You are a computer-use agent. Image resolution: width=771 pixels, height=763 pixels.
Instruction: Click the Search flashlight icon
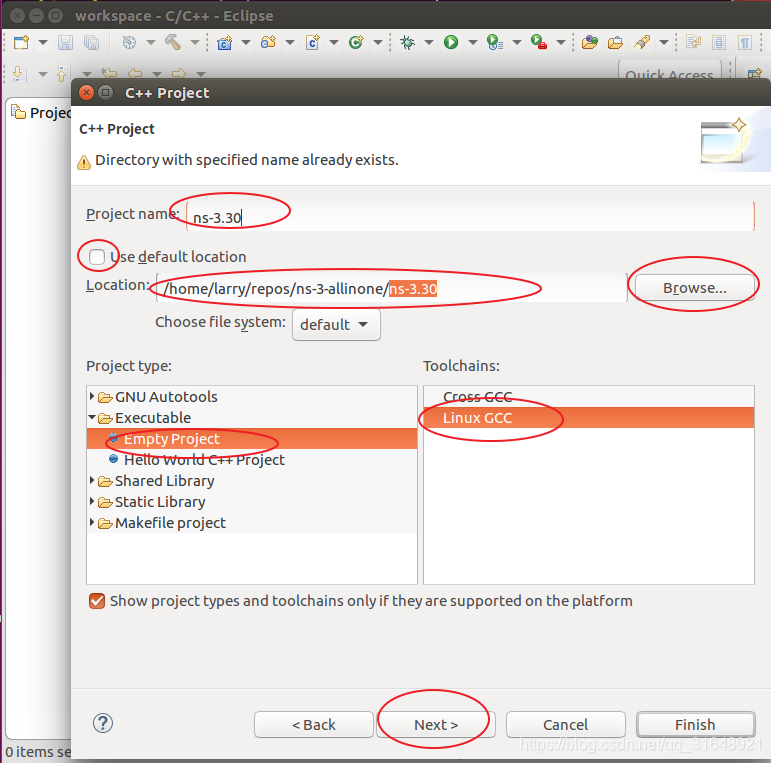click(x=642, y=42)
